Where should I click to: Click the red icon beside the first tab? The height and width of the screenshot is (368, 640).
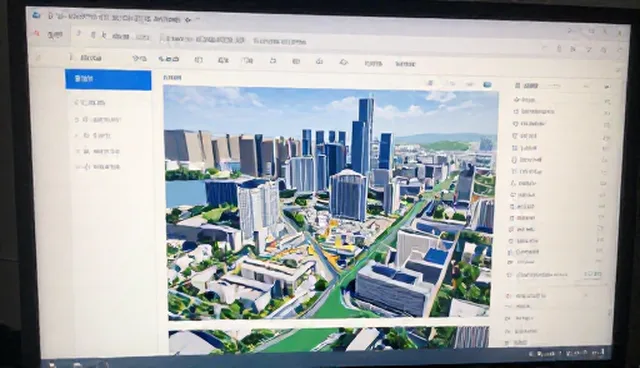tap(36, 33)
